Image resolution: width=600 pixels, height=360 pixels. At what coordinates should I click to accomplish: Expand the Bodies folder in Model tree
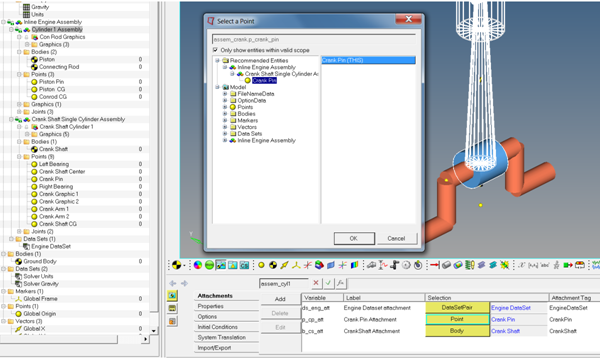[x=225, y=114]
